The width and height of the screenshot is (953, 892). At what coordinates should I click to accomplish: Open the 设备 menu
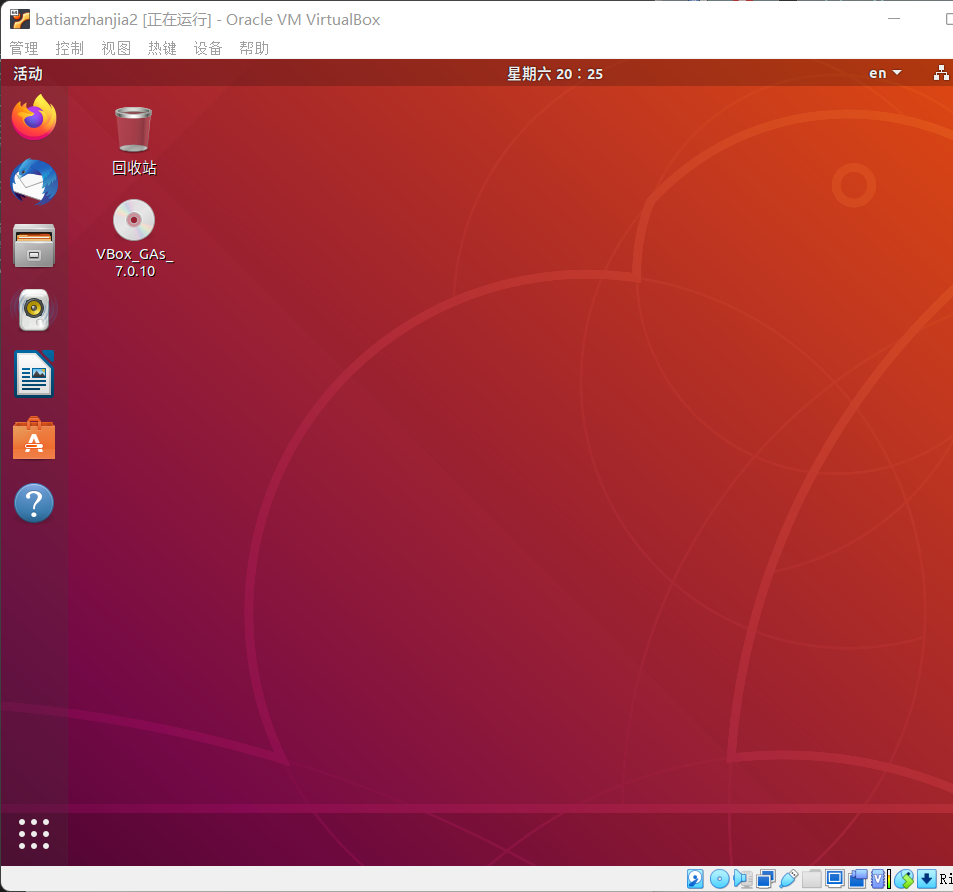pyautogui.click(x=208, y=48)
